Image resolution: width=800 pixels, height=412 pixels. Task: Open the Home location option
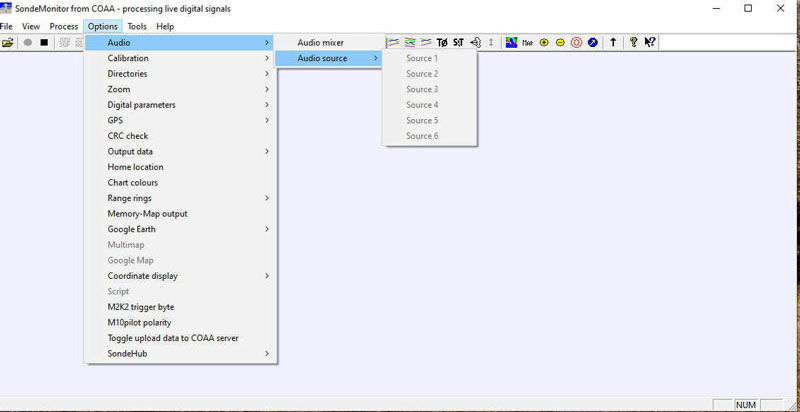(x=180, y=167)
